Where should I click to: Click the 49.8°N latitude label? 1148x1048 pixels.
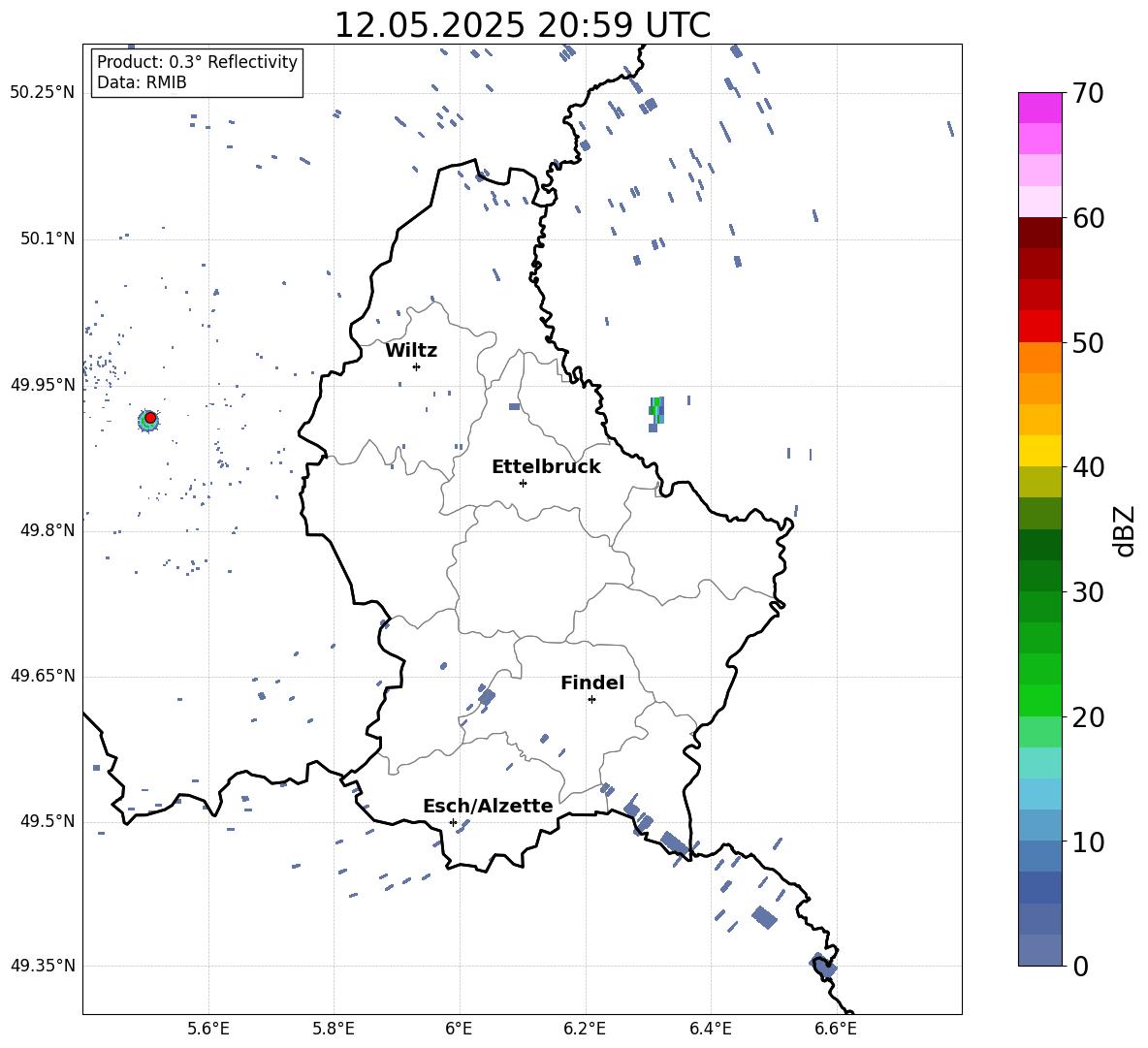coord(46,530)
